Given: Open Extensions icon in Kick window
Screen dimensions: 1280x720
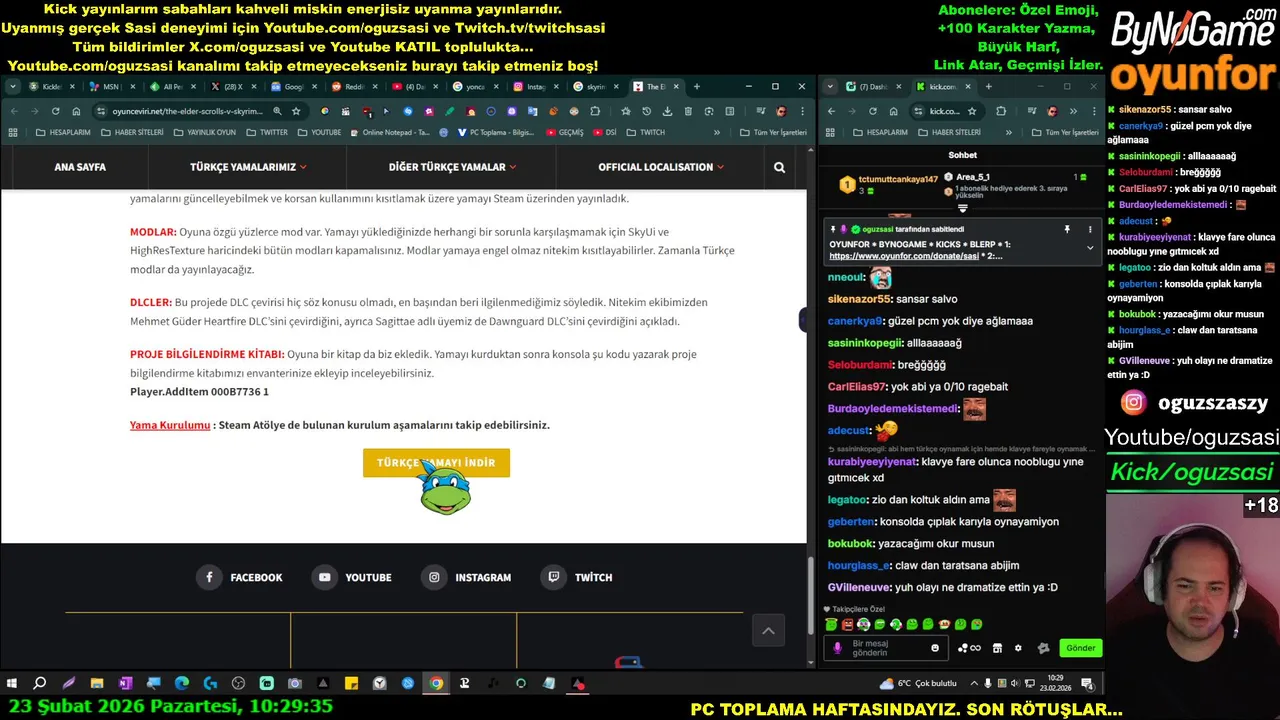Looking at the screenshot, I should [x=1001, y=111].
